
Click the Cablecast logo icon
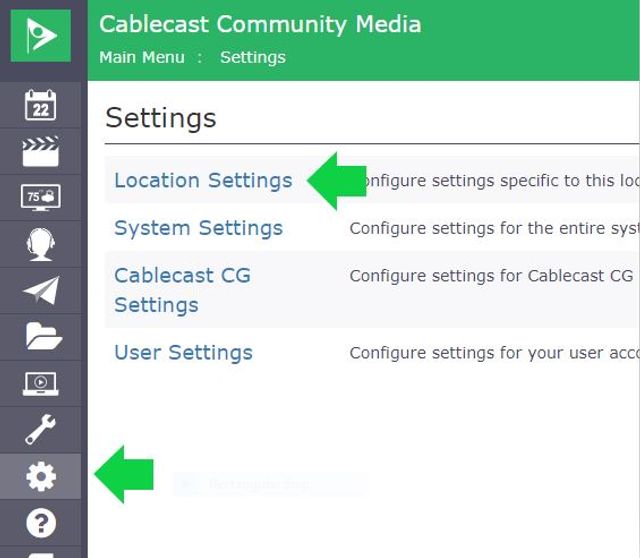tap(40, 36)
